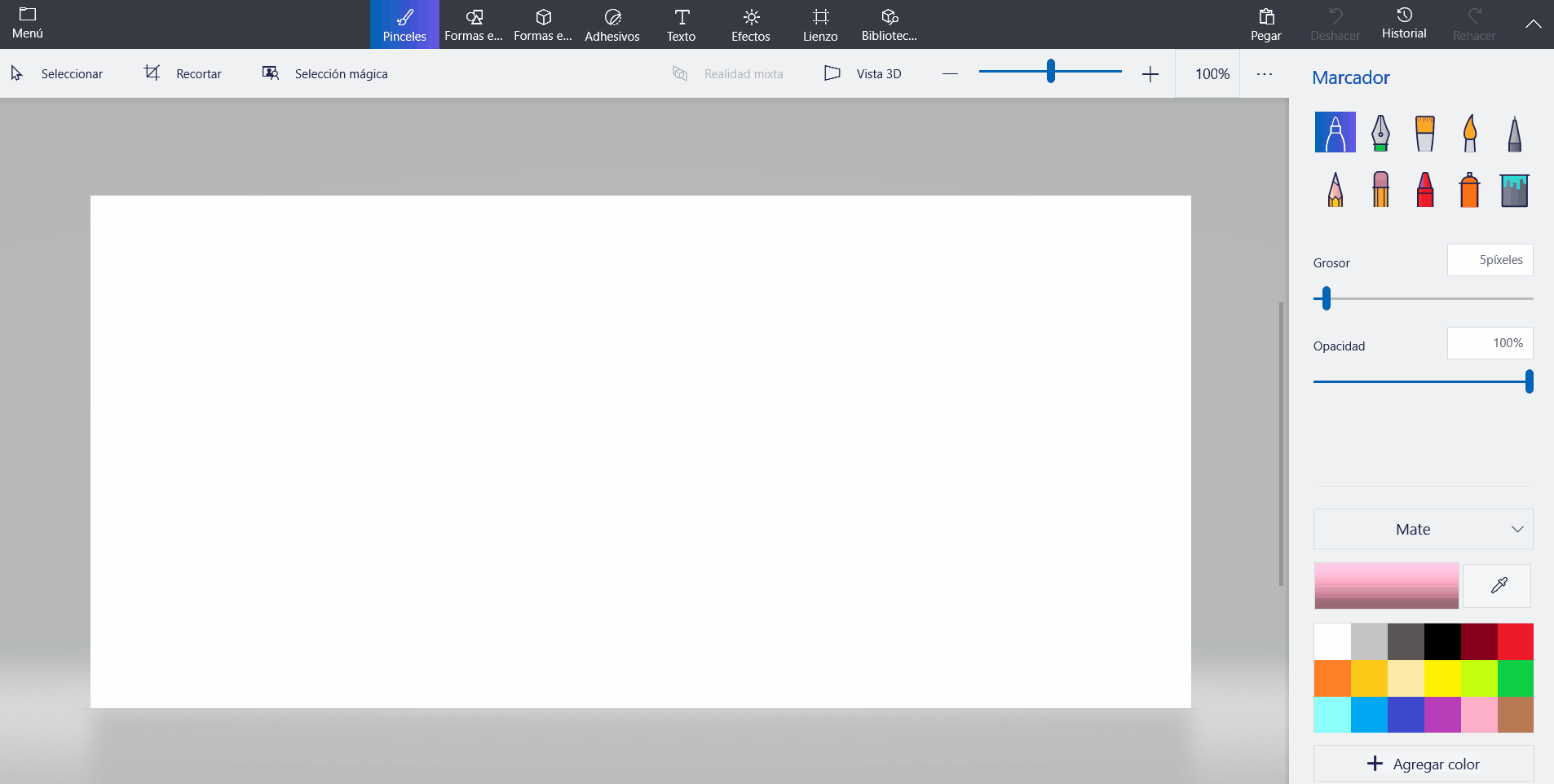Choose the Seleccionar tool
The image size is (1554, 784).
click(x=57, y=73)
